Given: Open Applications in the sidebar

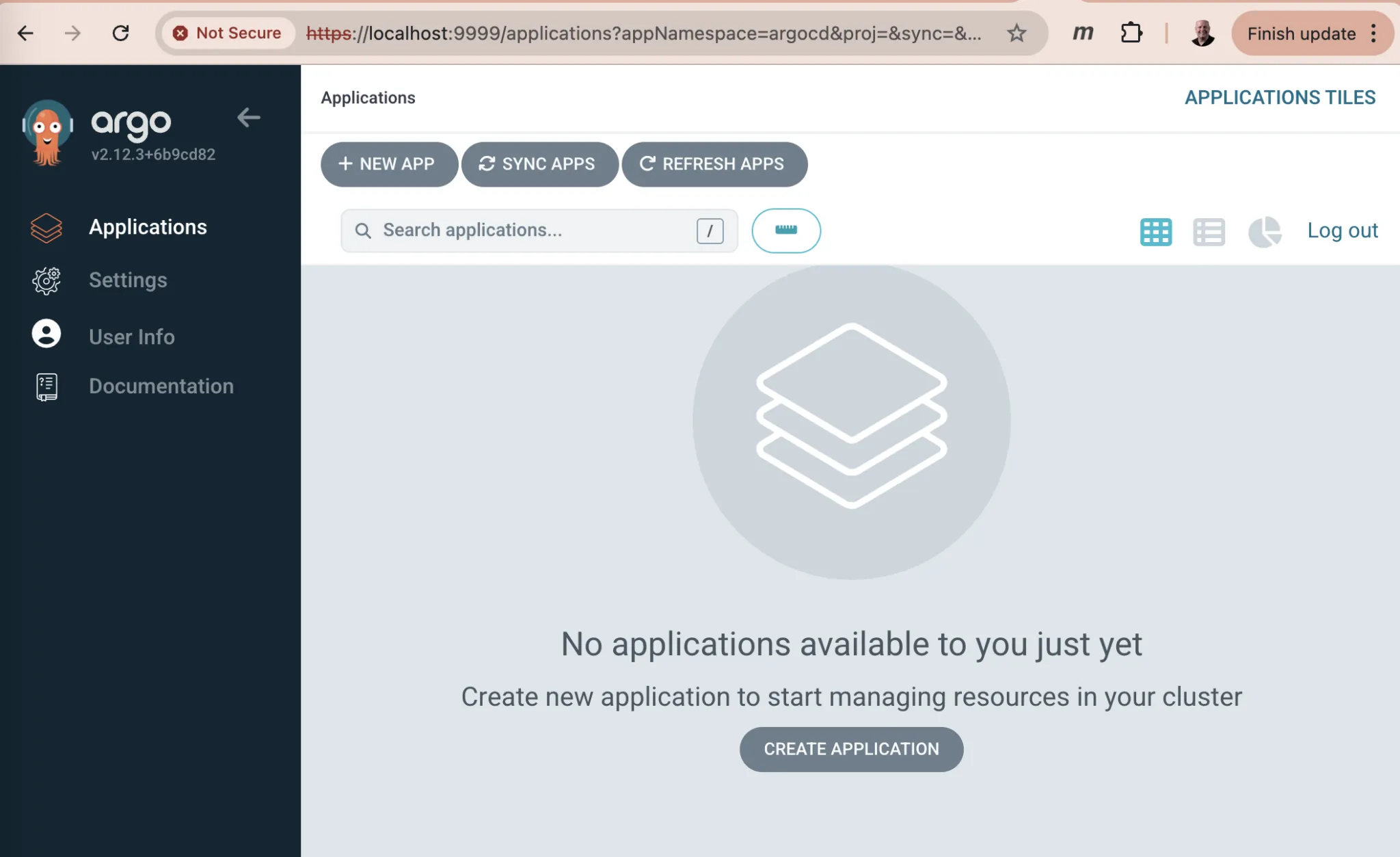Looking at the screenshot, I should click(148, 227).
